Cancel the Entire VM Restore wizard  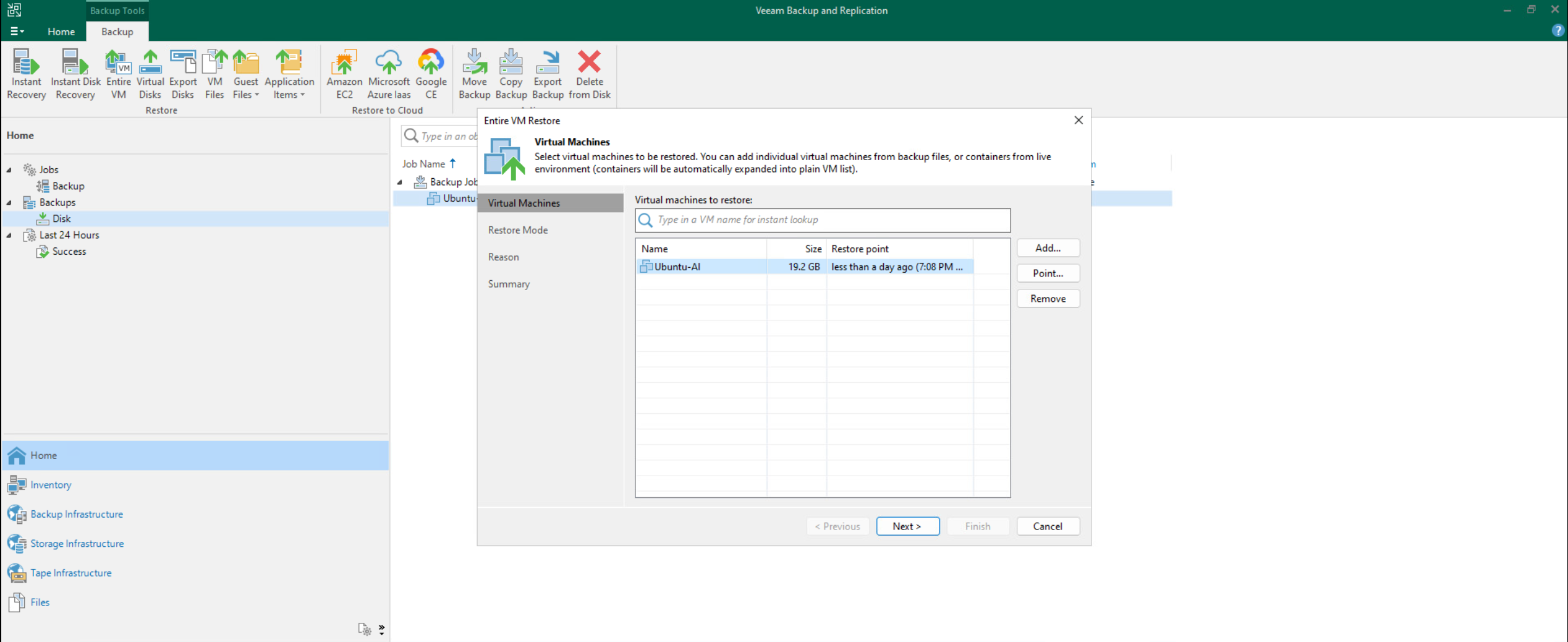click(x=1048, y=526)
